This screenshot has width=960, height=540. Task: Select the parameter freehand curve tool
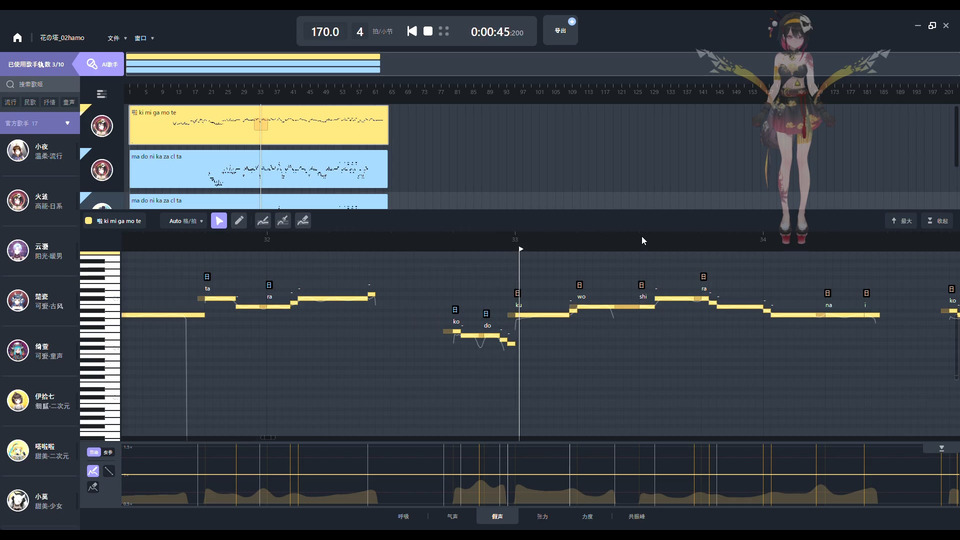coord(93,471)
